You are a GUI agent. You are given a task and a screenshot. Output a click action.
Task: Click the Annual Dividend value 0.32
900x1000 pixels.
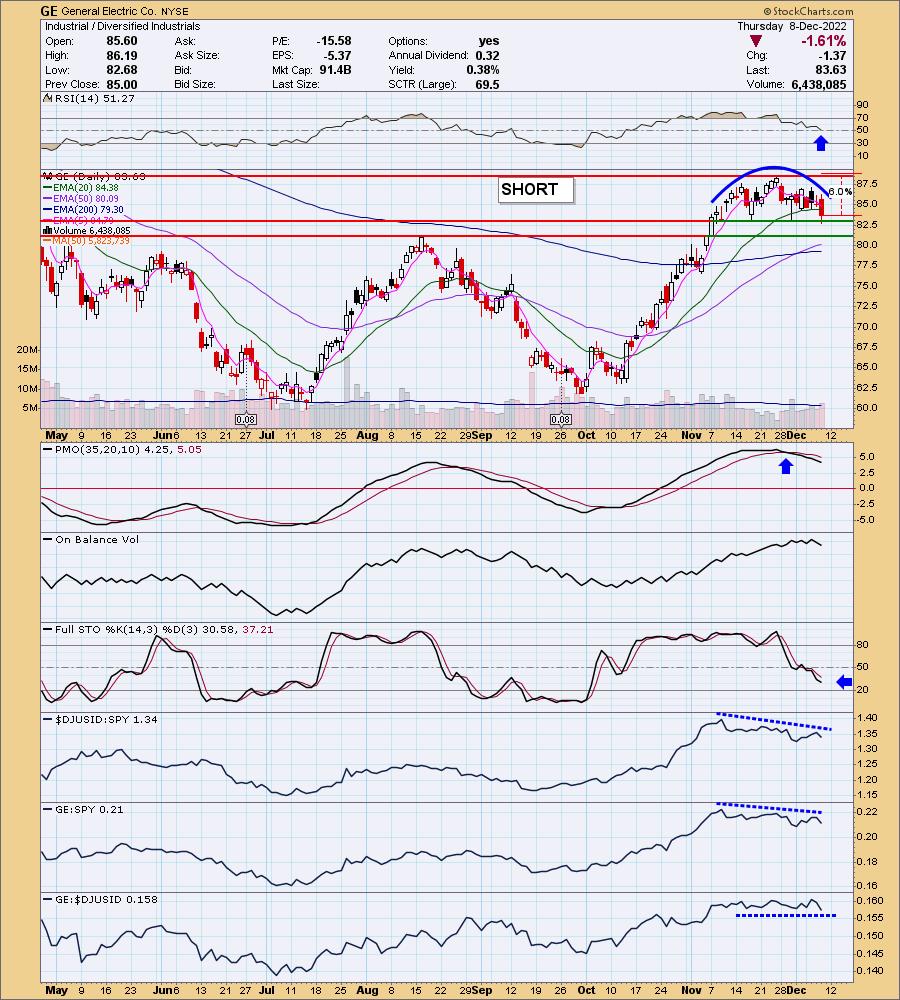(487, 55)
